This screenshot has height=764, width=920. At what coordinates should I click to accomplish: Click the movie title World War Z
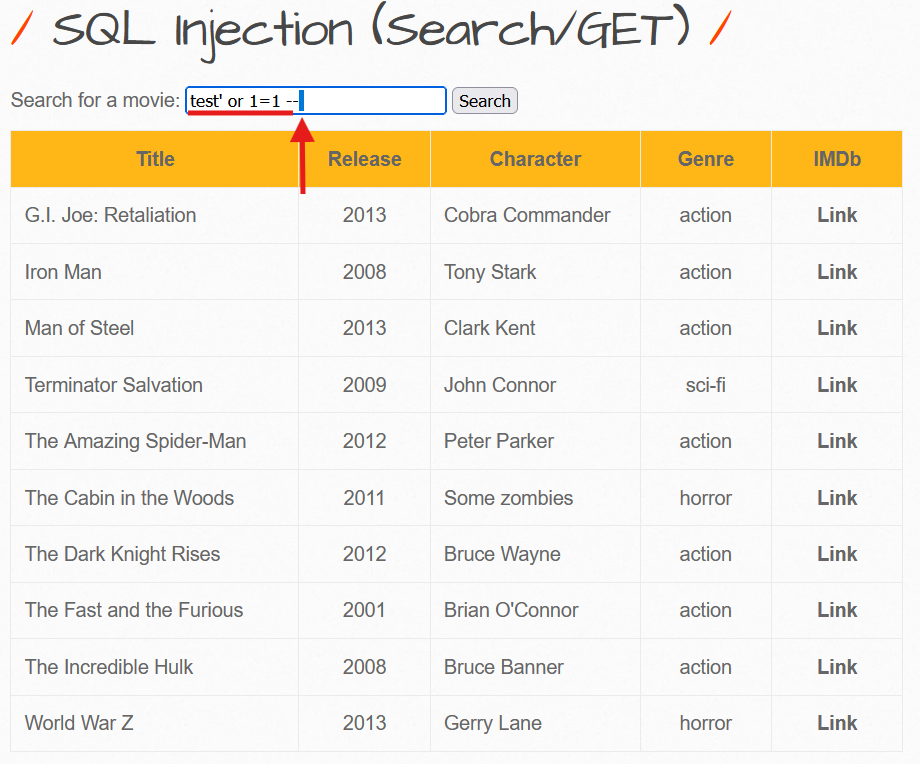[78, 722]
